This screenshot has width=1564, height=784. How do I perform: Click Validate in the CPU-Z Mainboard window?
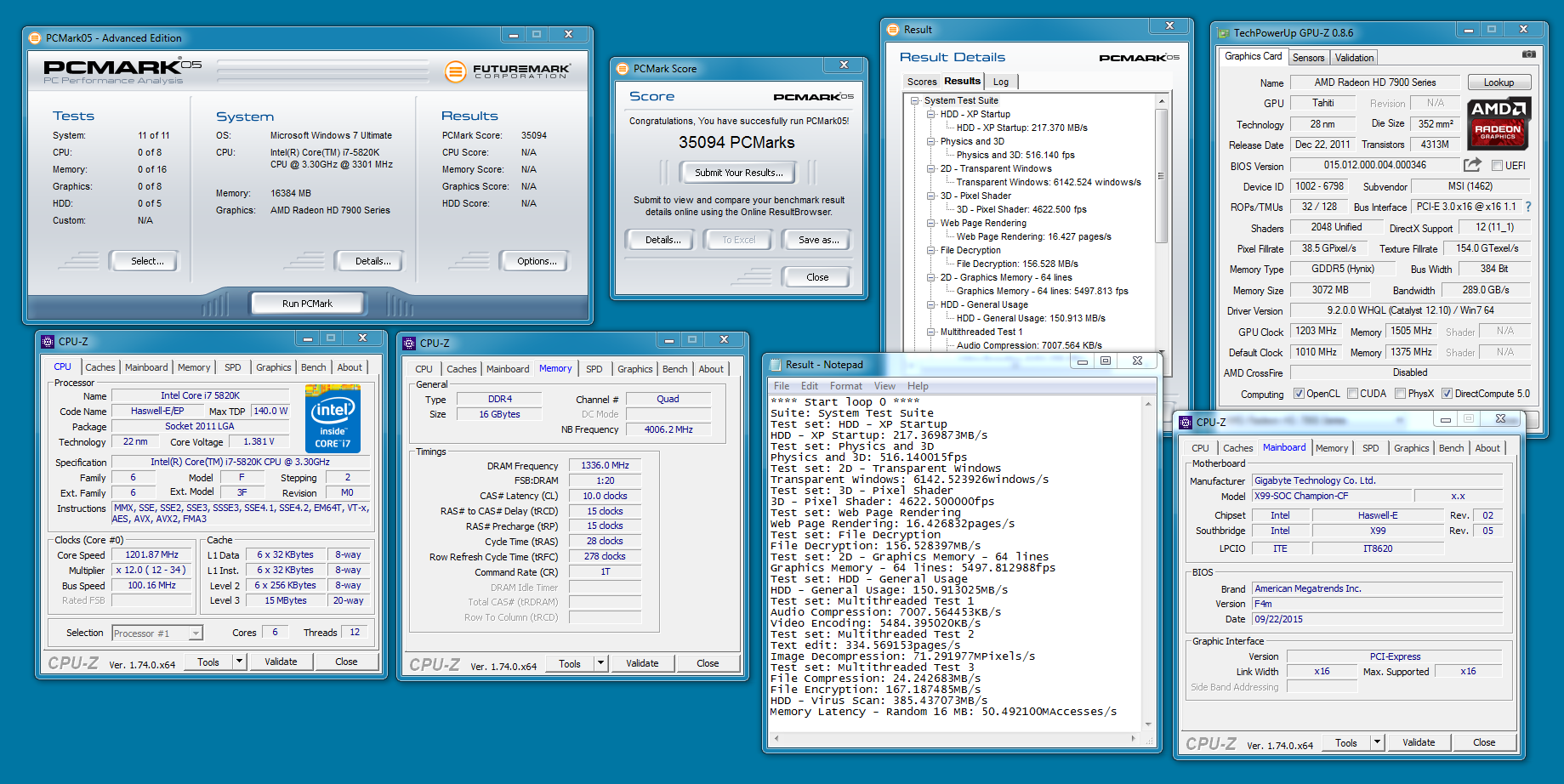coord(1419,742)
